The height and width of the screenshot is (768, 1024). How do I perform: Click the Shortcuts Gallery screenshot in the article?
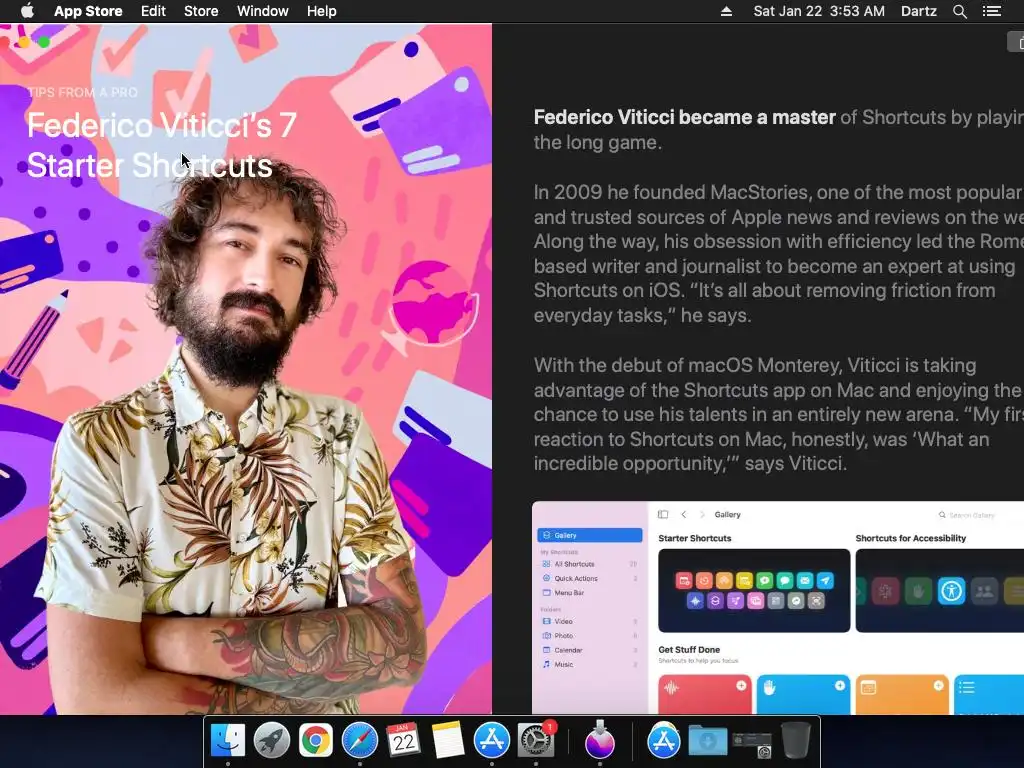(x=778, y=607)
